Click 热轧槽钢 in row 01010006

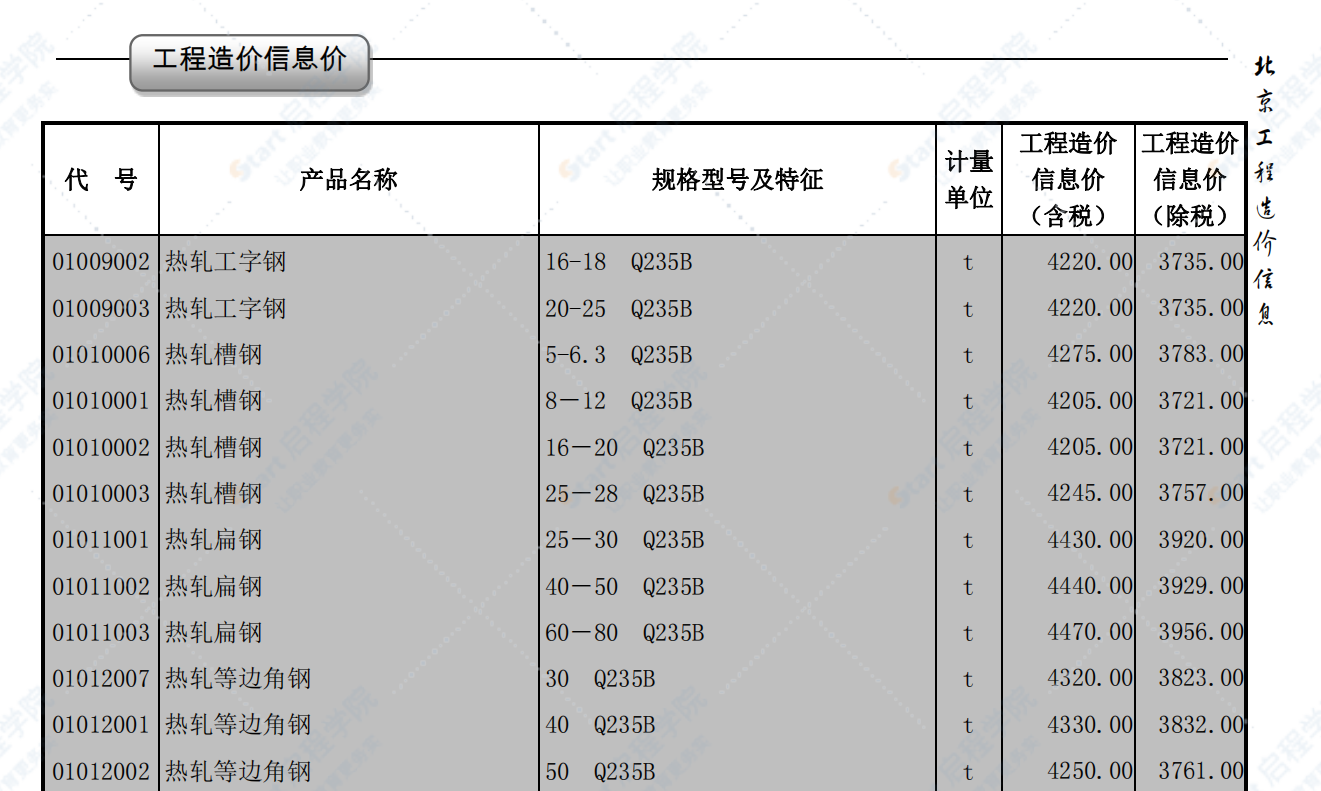click(214, 355)
